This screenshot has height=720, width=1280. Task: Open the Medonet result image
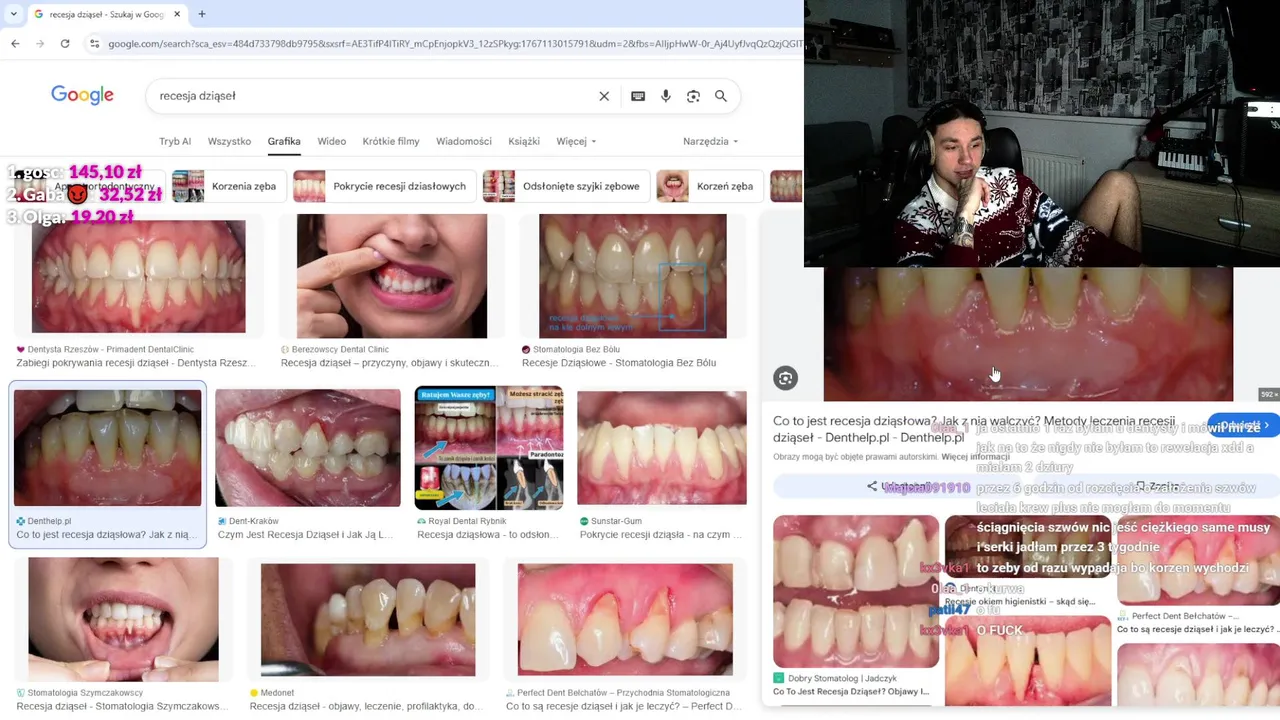pos(368,620)
